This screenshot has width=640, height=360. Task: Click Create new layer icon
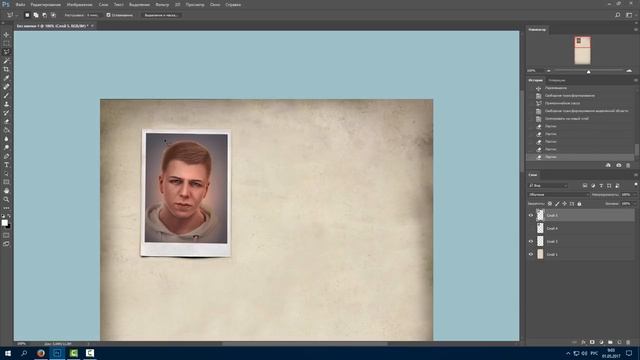coord(619,342)
